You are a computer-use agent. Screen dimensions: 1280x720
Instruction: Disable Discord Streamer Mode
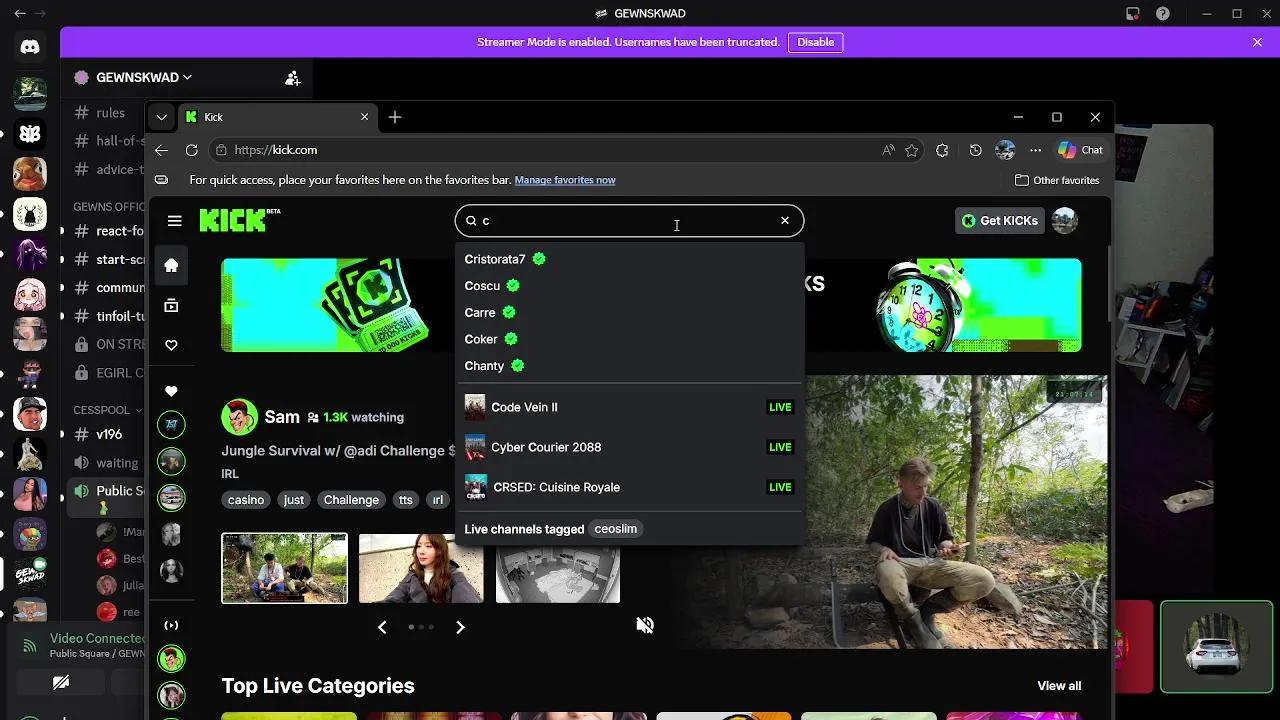coord(816,42)
